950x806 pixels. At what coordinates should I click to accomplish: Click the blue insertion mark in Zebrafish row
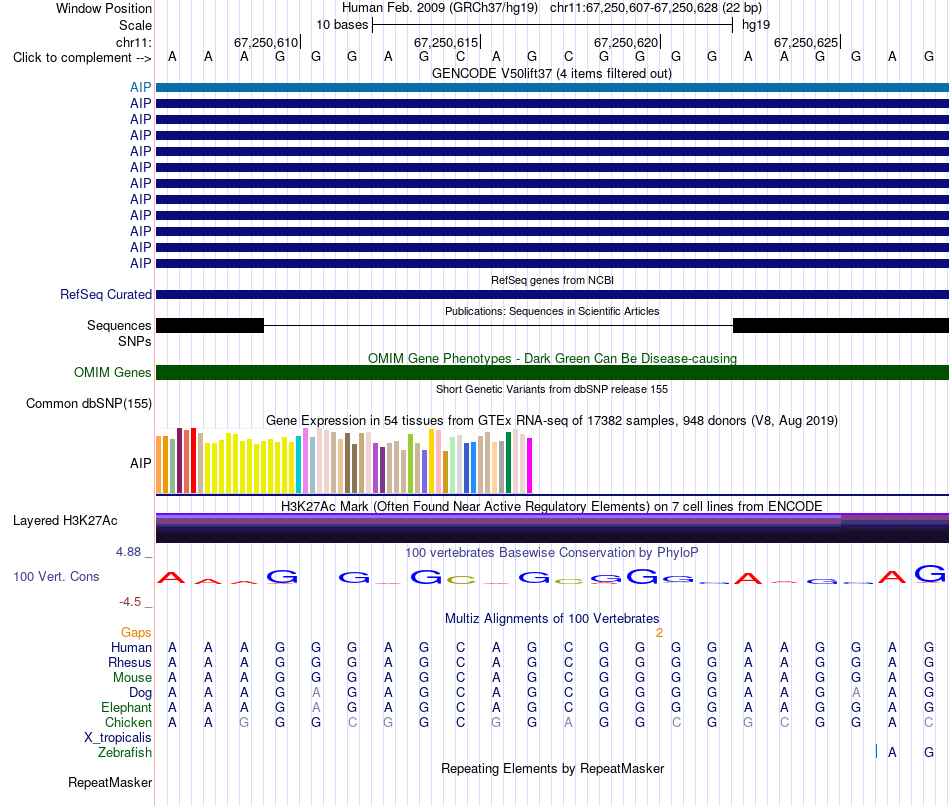(x=876, y=751)
